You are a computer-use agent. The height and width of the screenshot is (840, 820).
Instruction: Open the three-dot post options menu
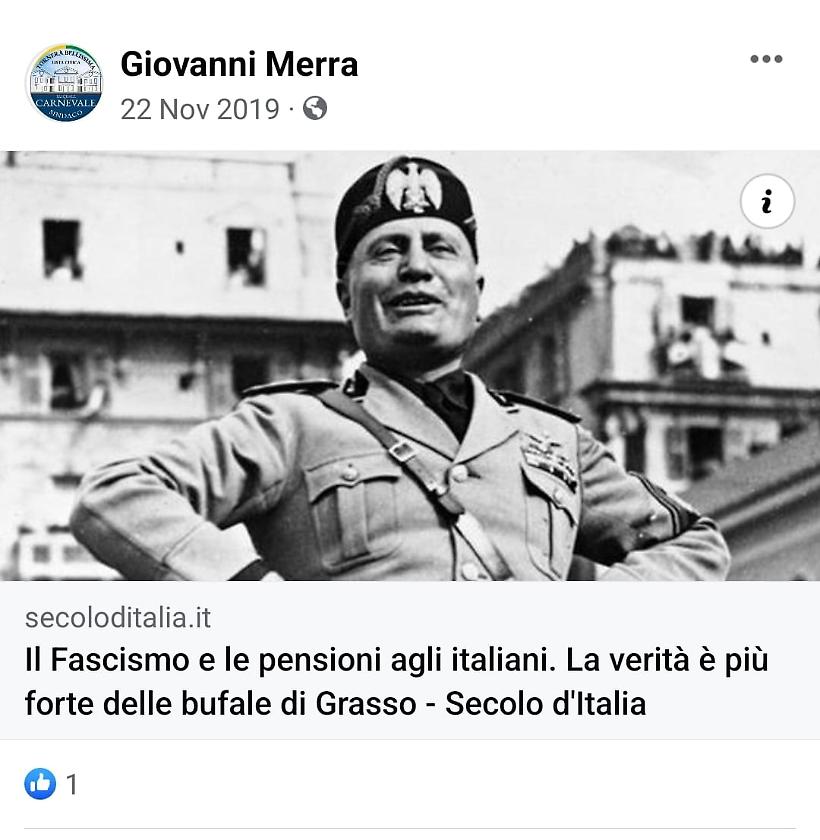[x=766, y=59]
